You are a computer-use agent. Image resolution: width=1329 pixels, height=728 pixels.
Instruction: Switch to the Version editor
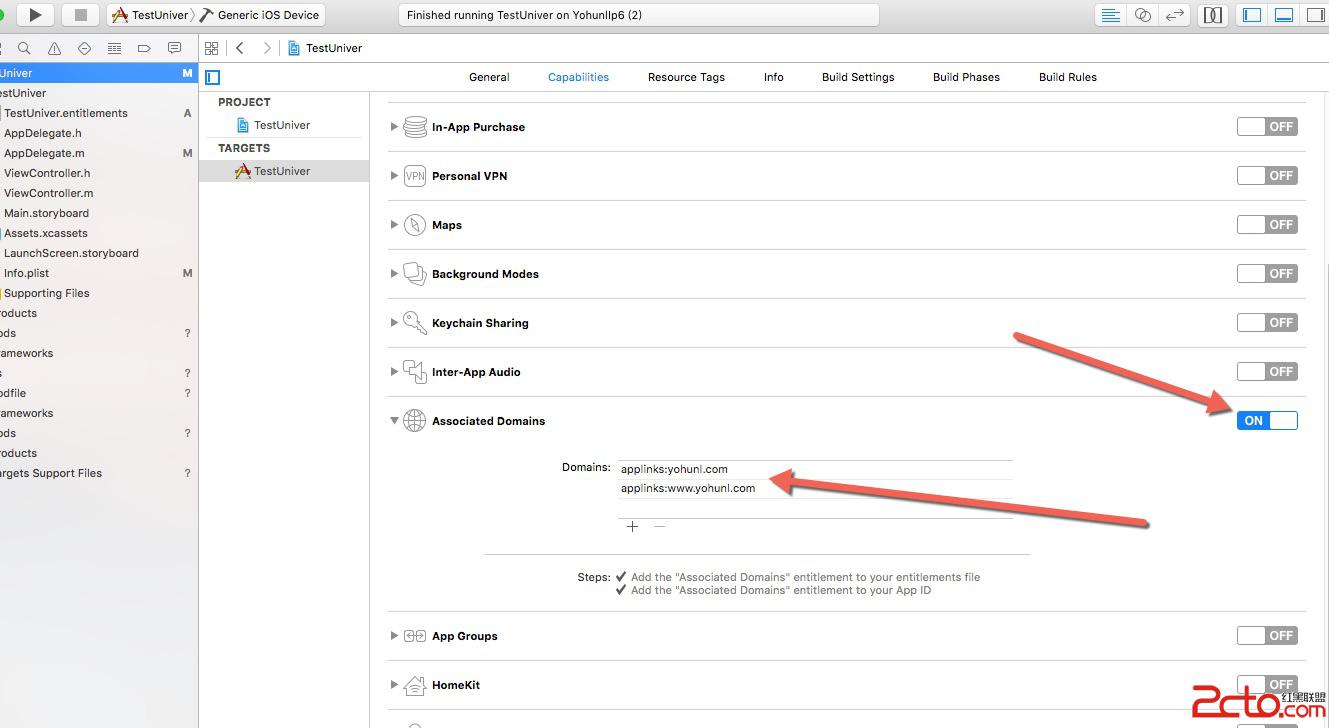pos(1175,15)
